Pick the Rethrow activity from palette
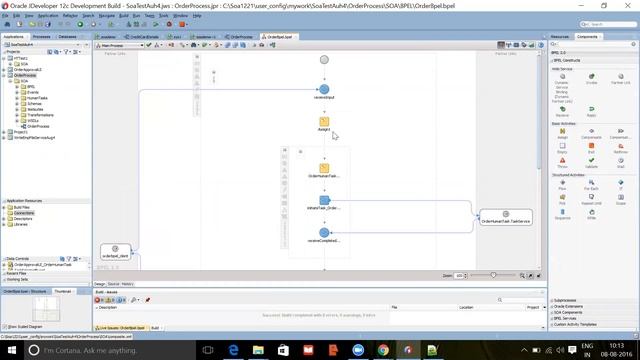640x360 pixels. click(620, 148)
